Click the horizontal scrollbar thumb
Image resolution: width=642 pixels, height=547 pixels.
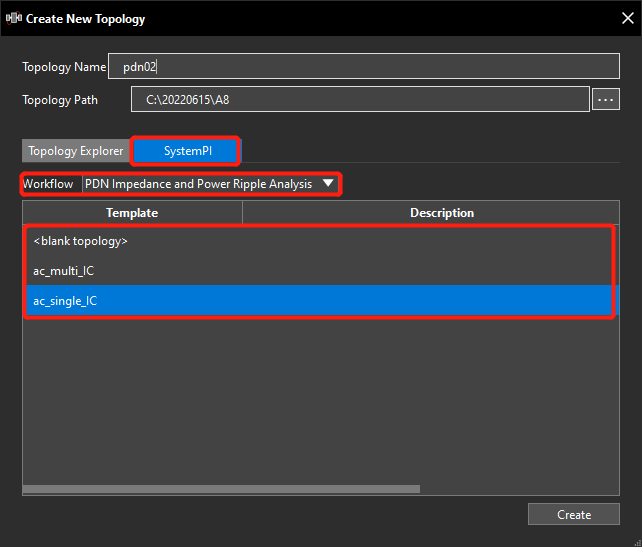[222, 489]
